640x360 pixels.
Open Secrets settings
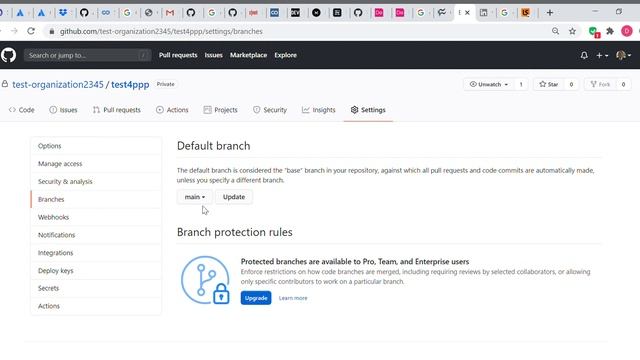[x=96, y=288]
